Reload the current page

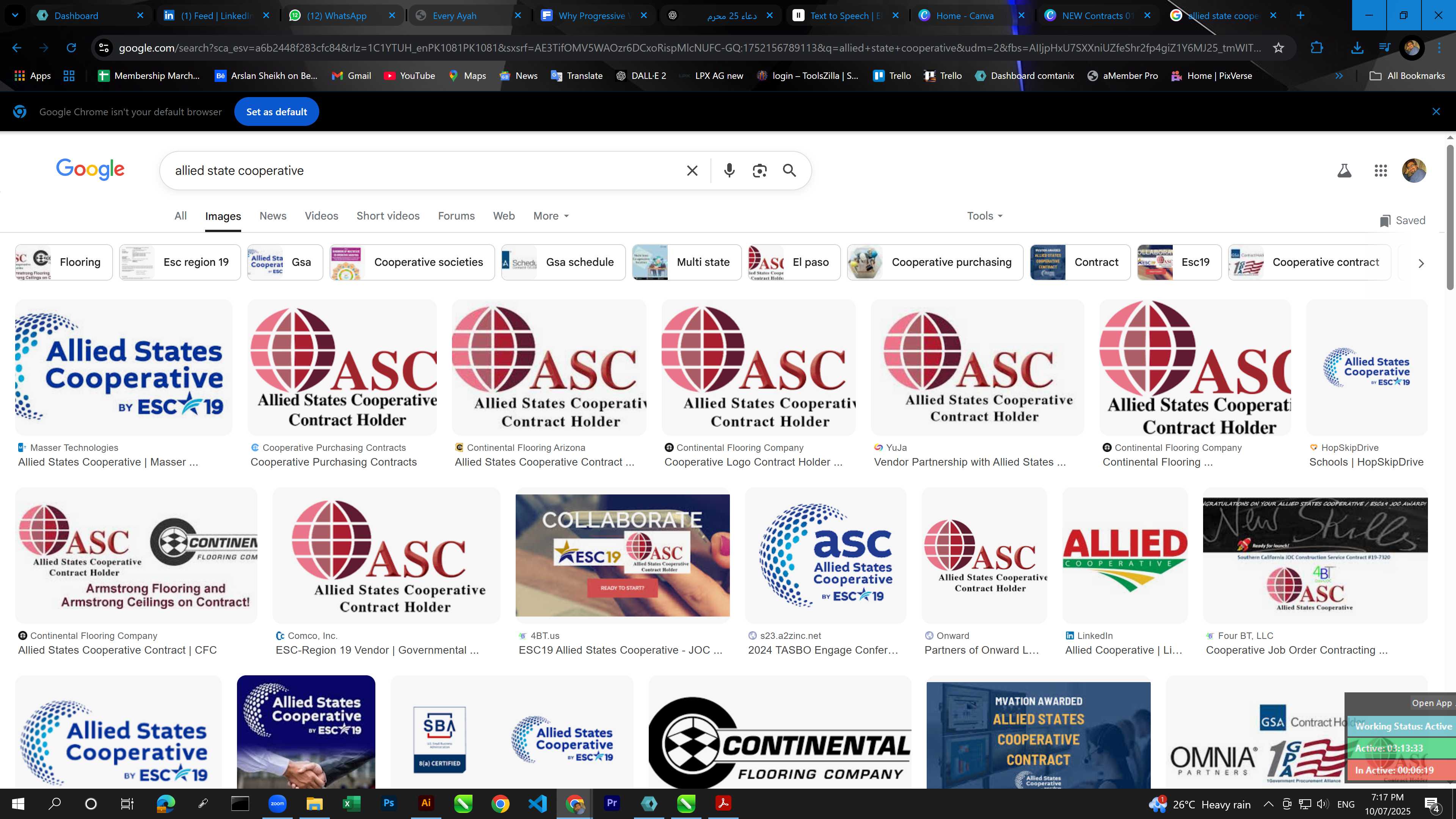[71, 47]
